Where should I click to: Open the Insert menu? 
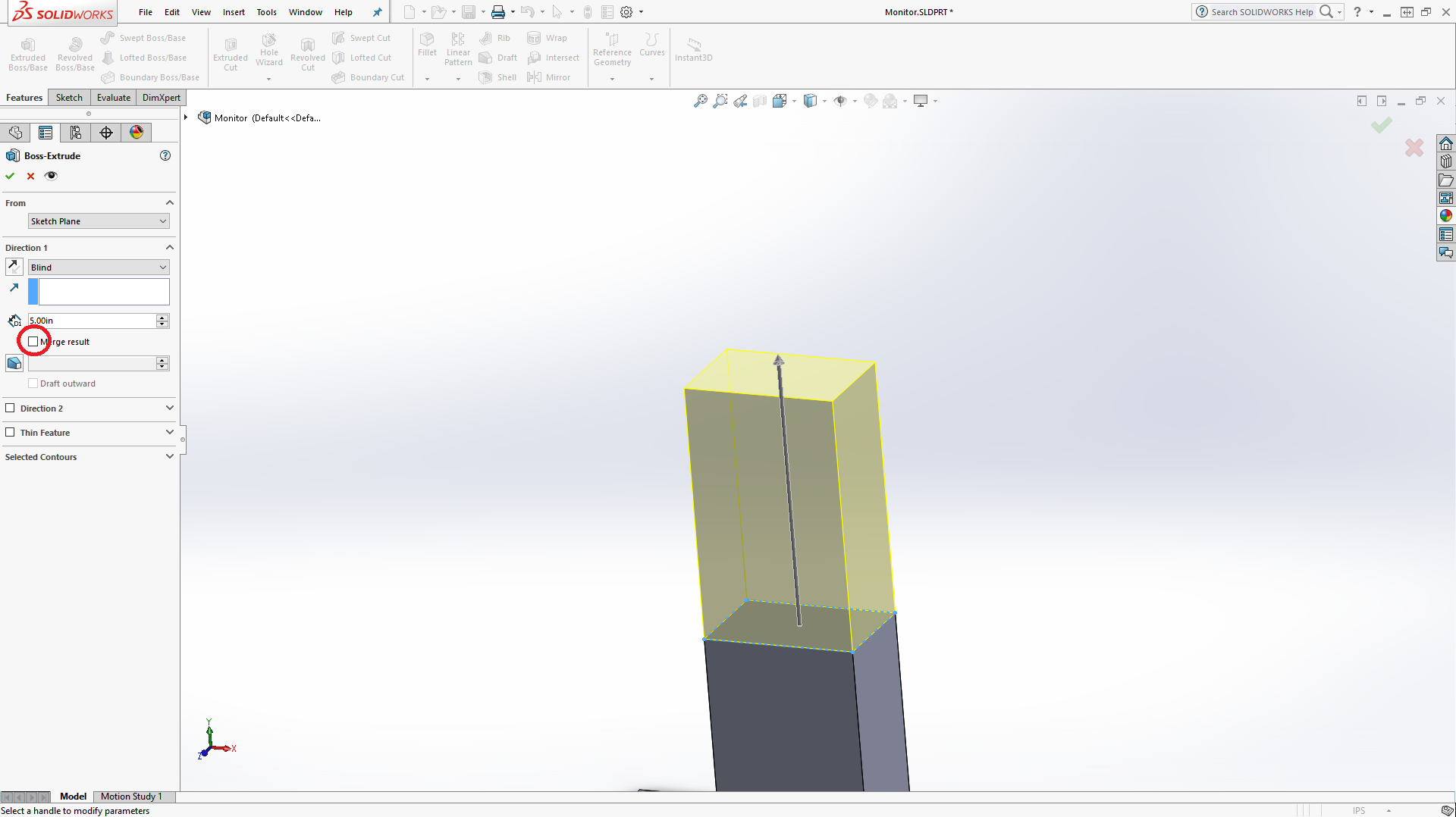click(234, 12)
